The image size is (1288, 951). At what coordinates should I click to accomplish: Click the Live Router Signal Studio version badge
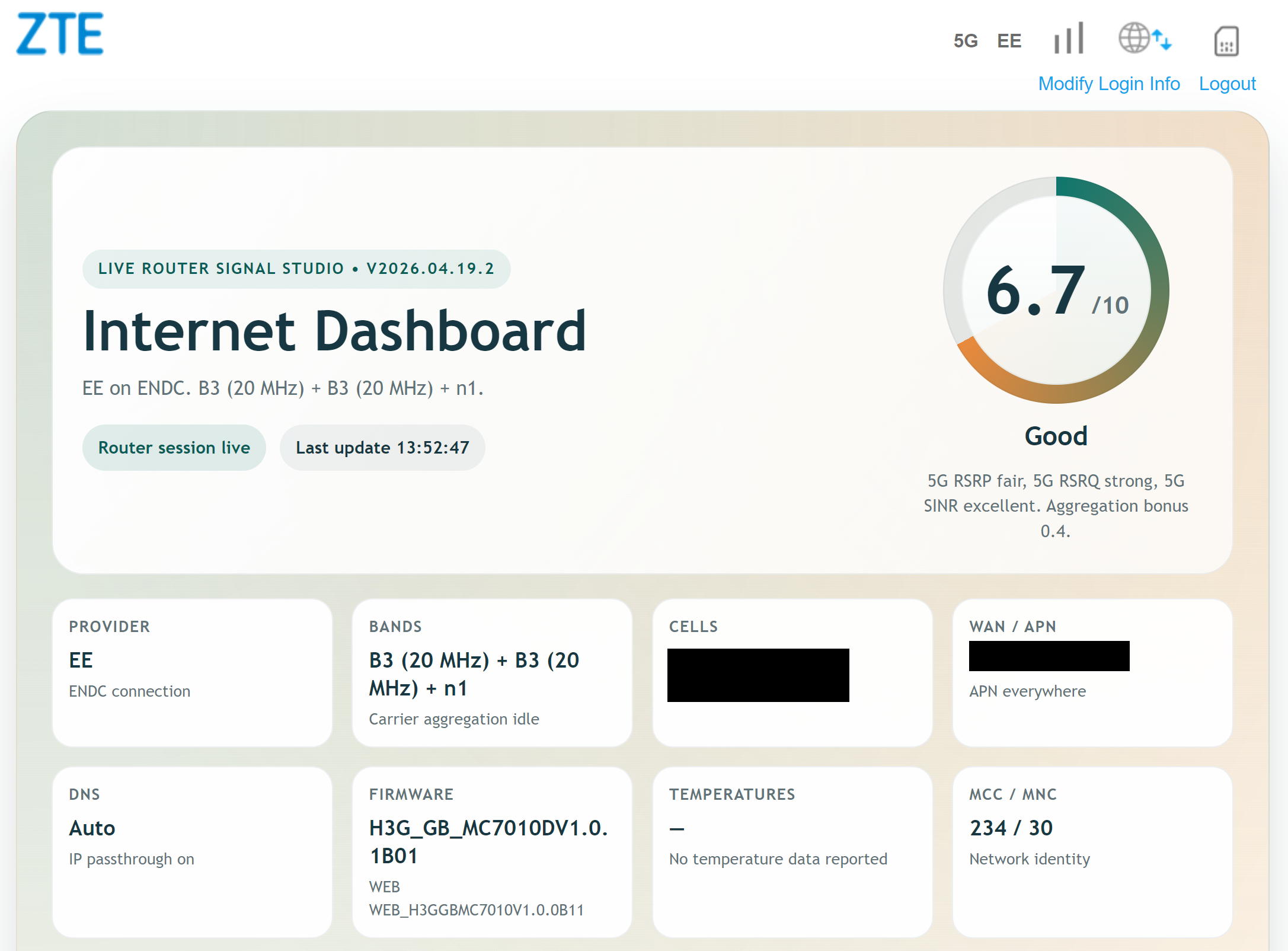pos(296,269)
